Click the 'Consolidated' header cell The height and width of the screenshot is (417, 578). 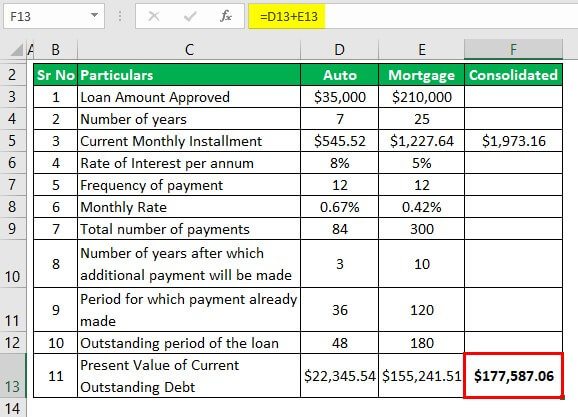[x=513, y=75]
